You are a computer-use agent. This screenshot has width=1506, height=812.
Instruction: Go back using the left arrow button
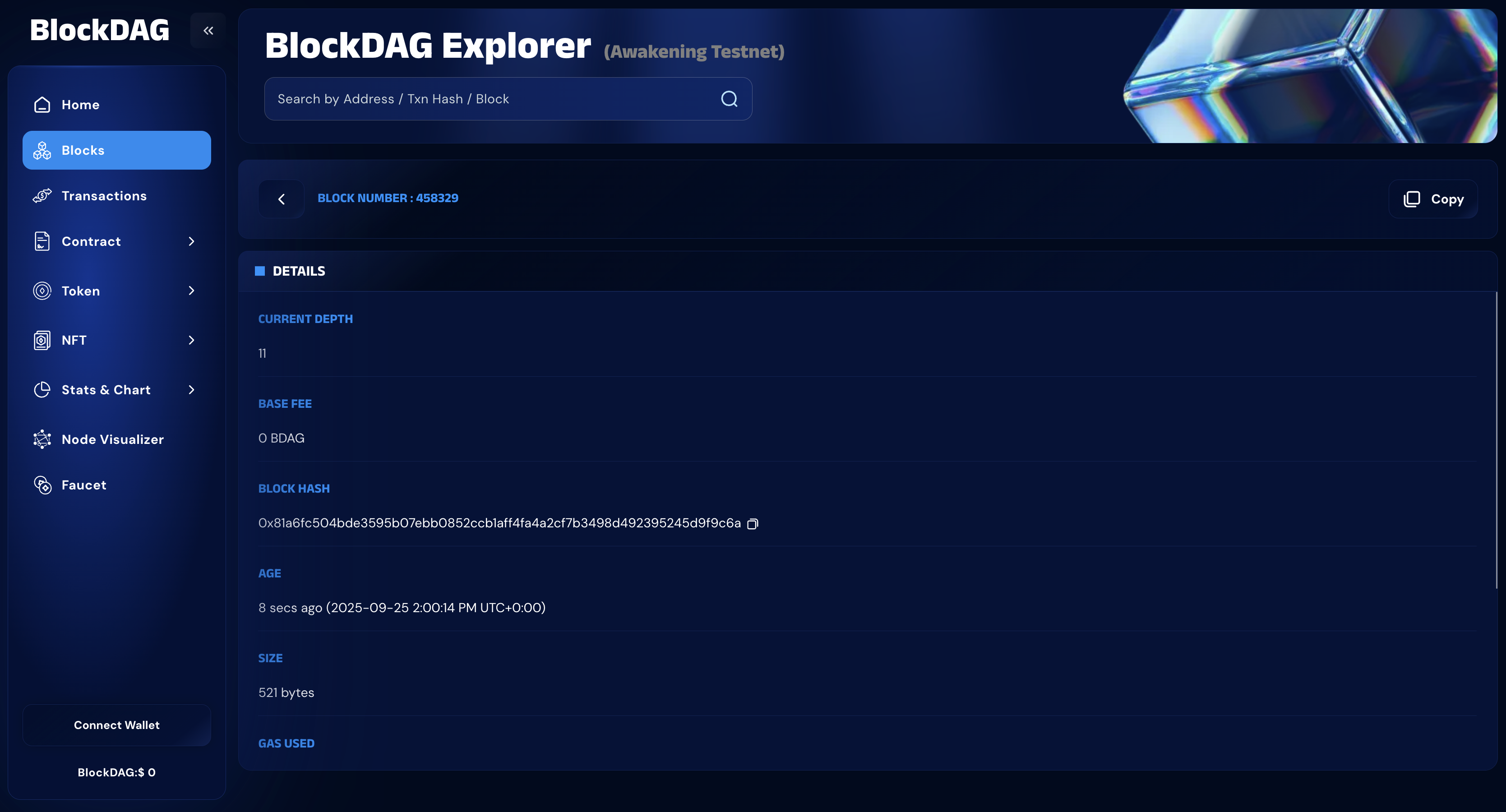point(281,199)
